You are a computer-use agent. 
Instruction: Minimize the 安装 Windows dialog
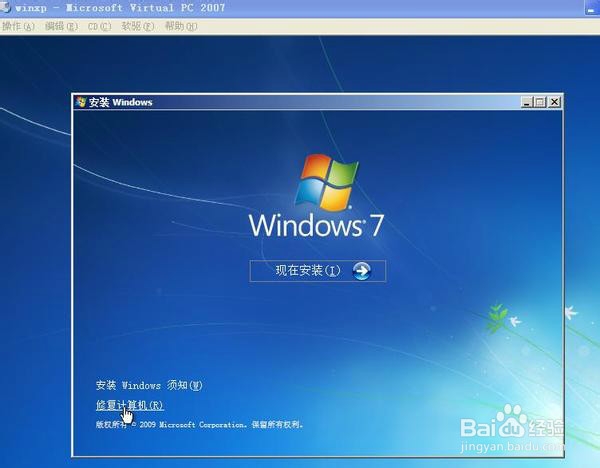[527, 102]
